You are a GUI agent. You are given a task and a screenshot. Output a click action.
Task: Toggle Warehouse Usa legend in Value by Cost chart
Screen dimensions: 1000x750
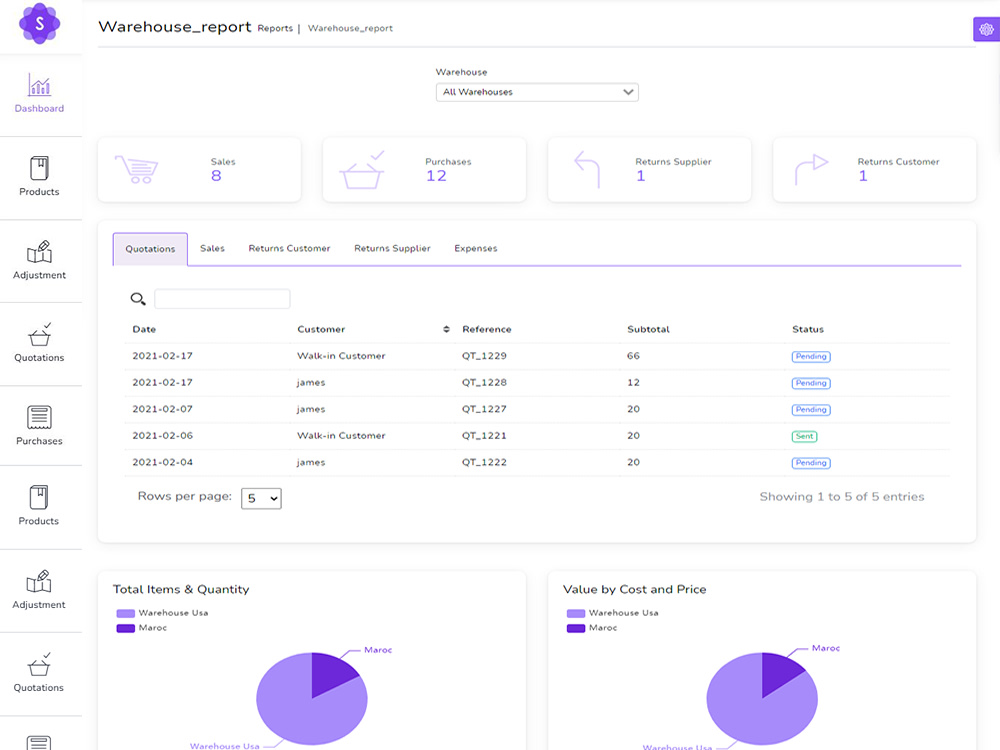tap(613, 613)
